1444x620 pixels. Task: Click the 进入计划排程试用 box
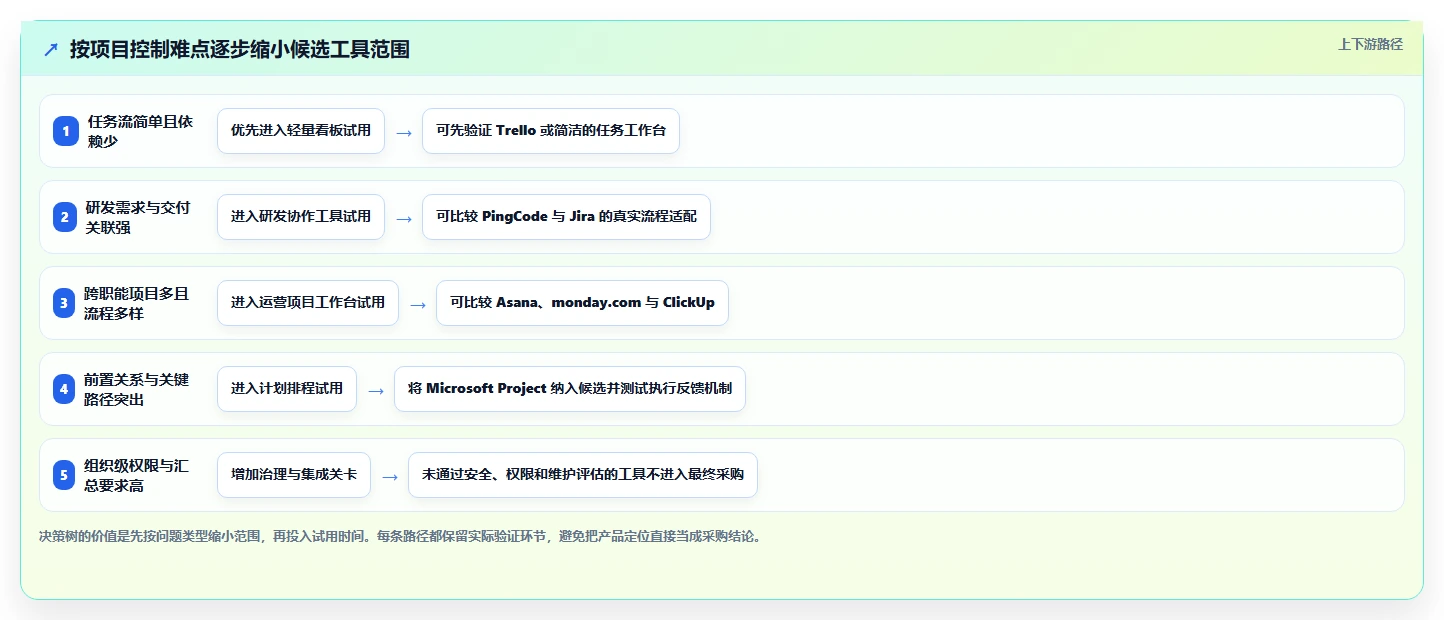click(287, 389)
